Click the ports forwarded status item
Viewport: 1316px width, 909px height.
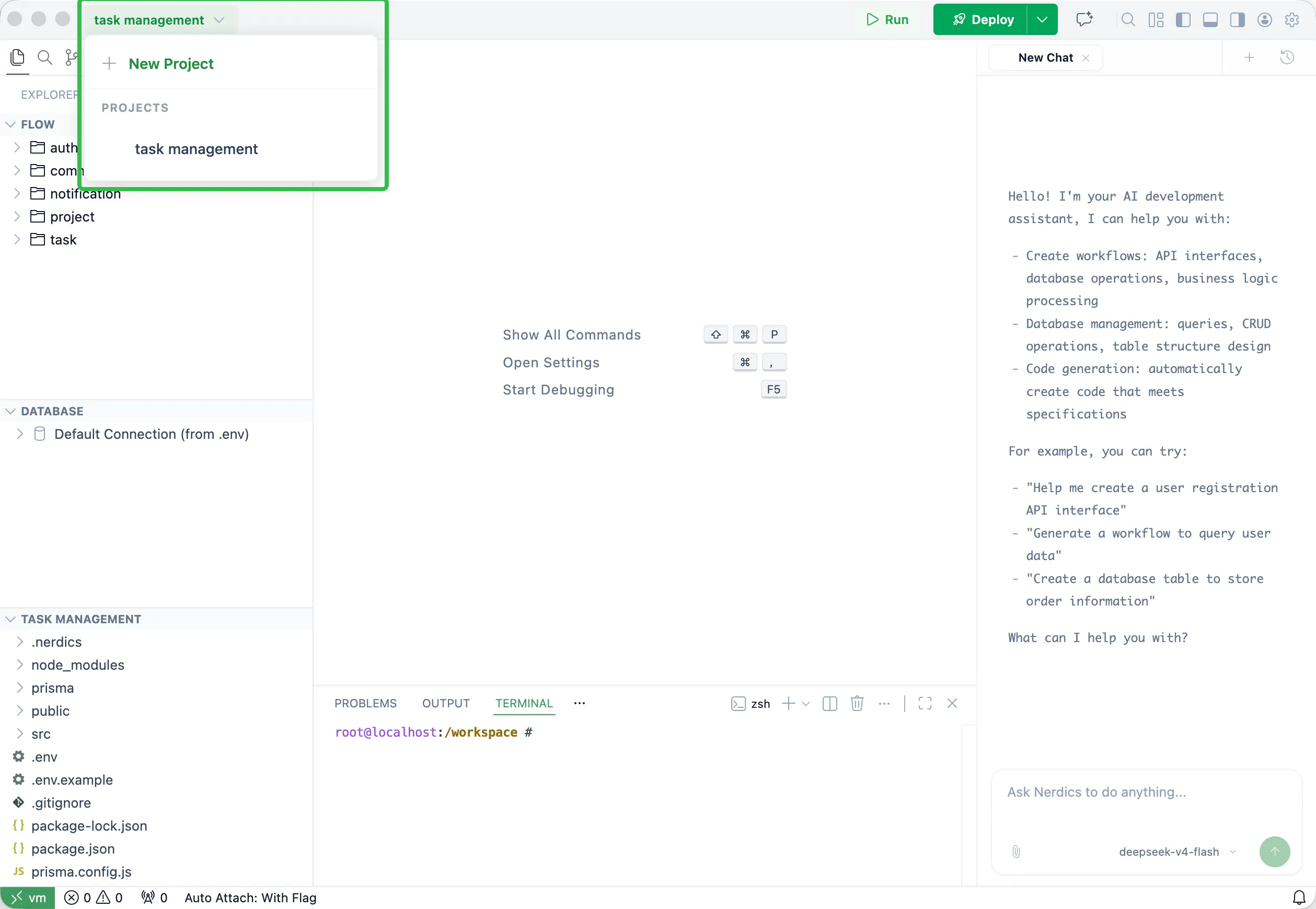pos(154,898)
